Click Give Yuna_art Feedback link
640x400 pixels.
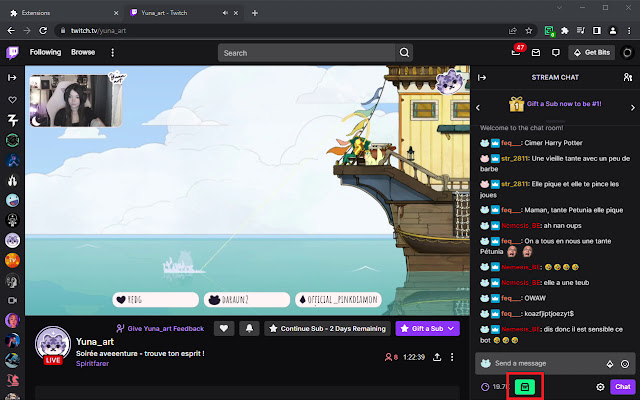160,328
